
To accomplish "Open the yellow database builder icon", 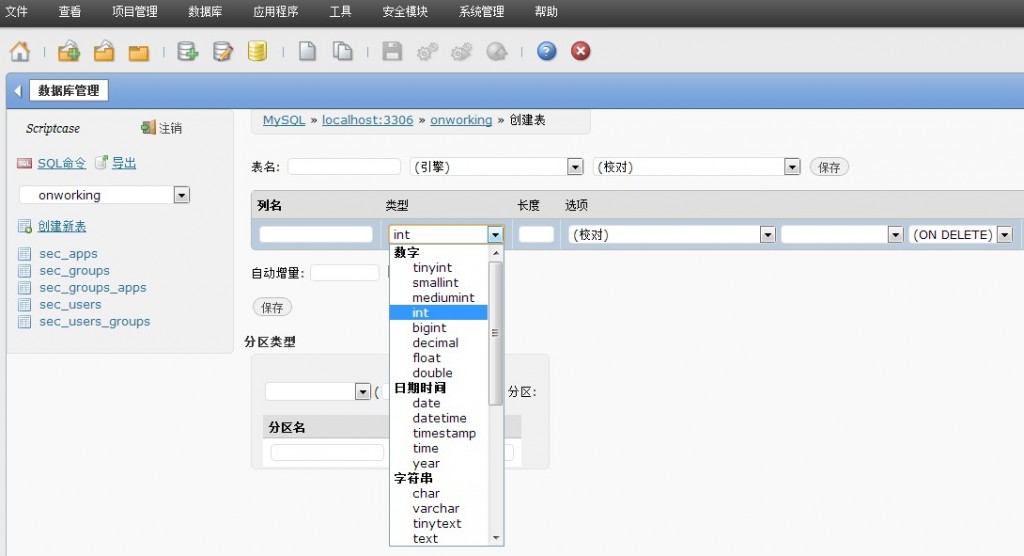I will [x=257, y=51].
